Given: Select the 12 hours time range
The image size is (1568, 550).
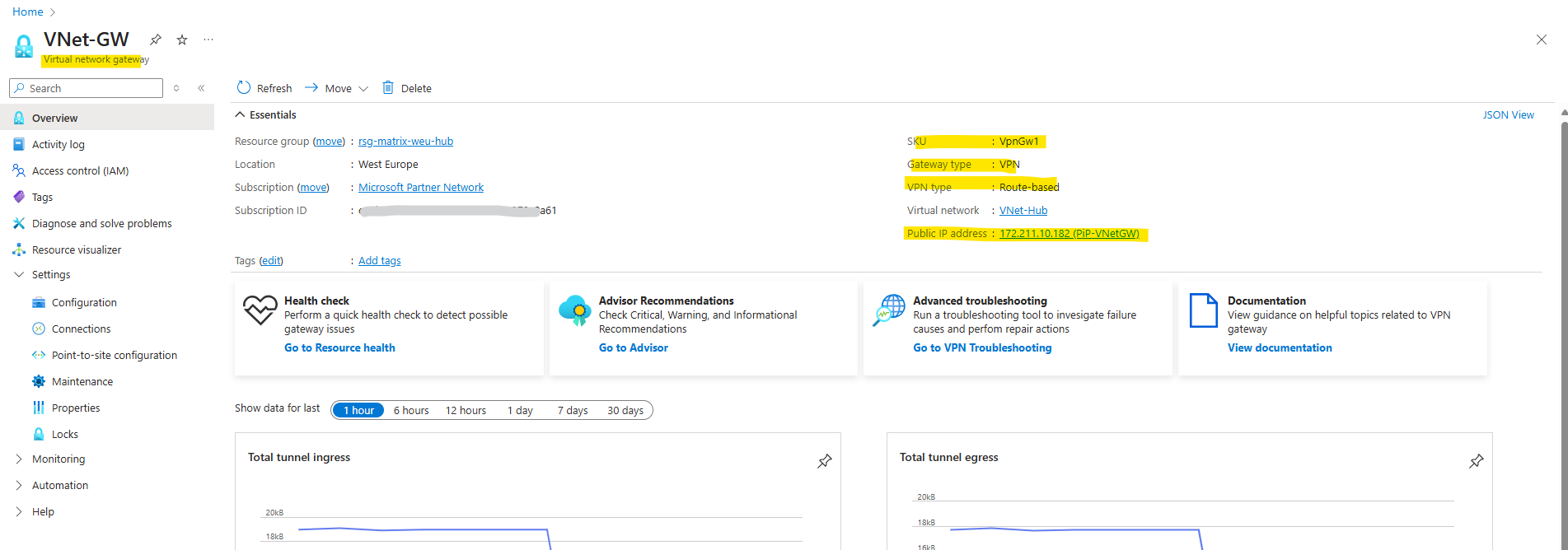Looking at the screenshot, I should 466,410.
